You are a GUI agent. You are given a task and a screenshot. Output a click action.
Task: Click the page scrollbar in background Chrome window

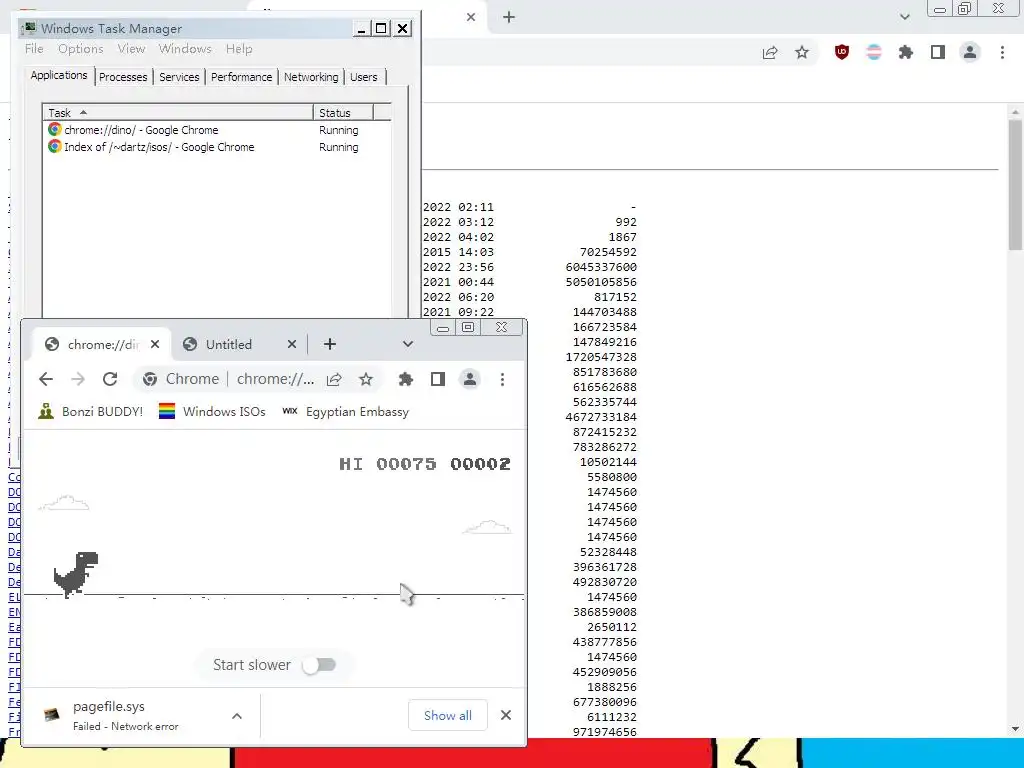tap(1015, 184)
